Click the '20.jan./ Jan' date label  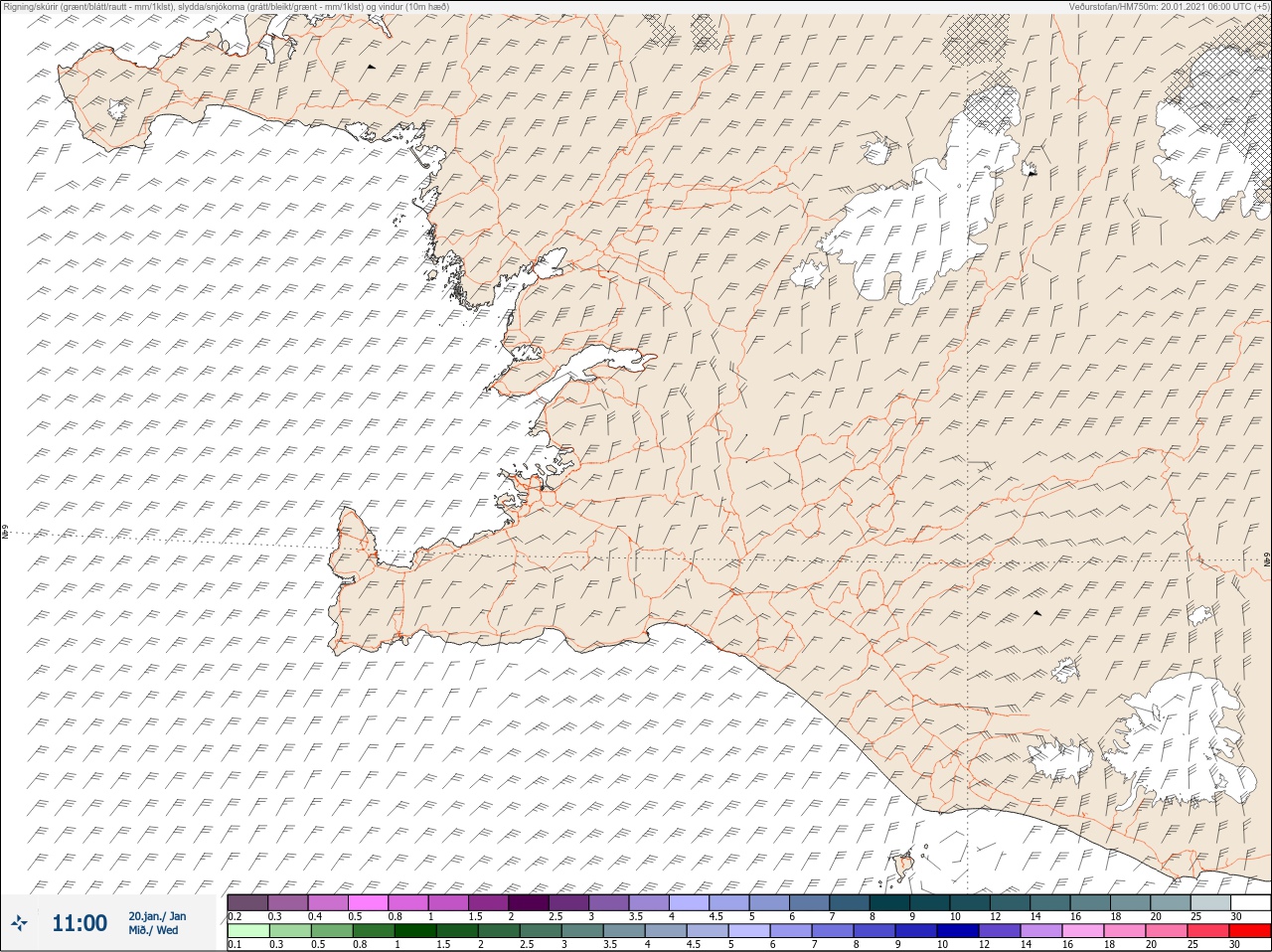pos(157,916)
